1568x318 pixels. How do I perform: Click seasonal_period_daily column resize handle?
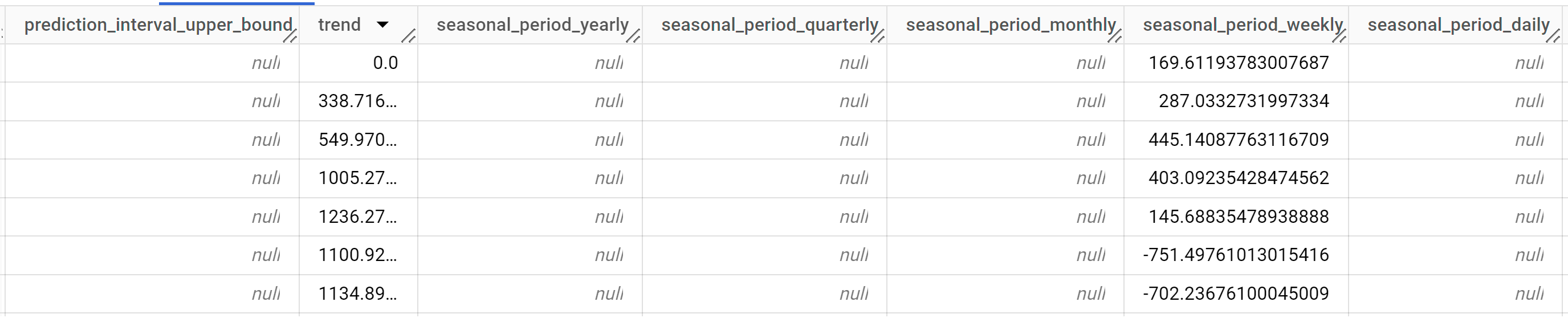tap(1553, 36)
